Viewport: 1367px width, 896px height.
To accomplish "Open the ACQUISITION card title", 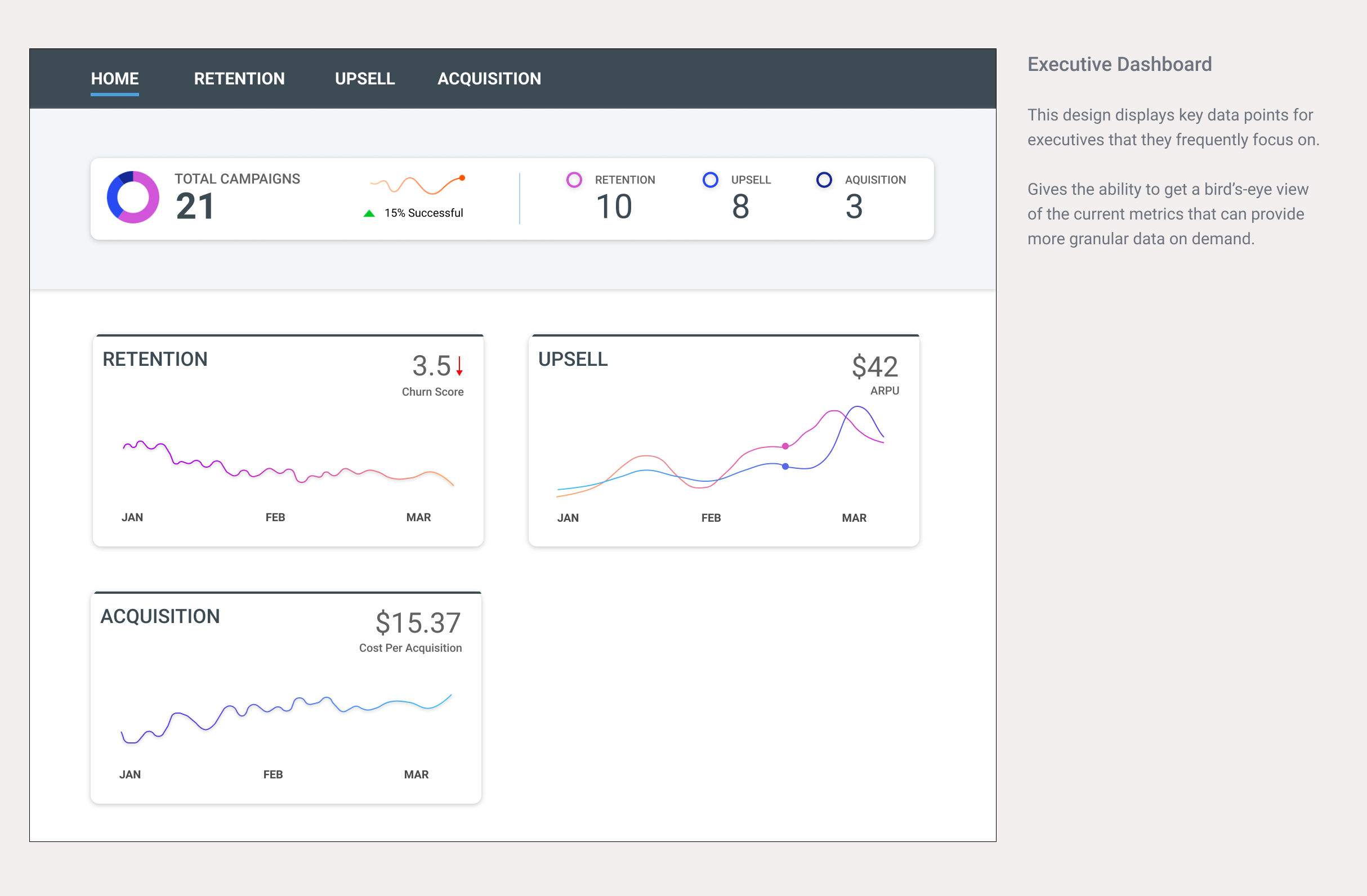I will [160, 616].
